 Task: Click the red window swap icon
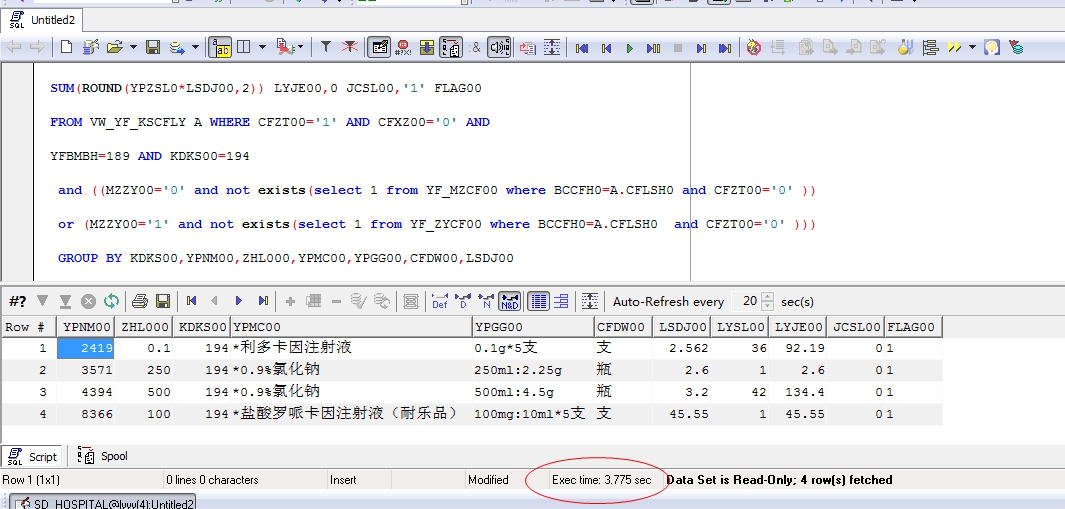tap(528, 48)
